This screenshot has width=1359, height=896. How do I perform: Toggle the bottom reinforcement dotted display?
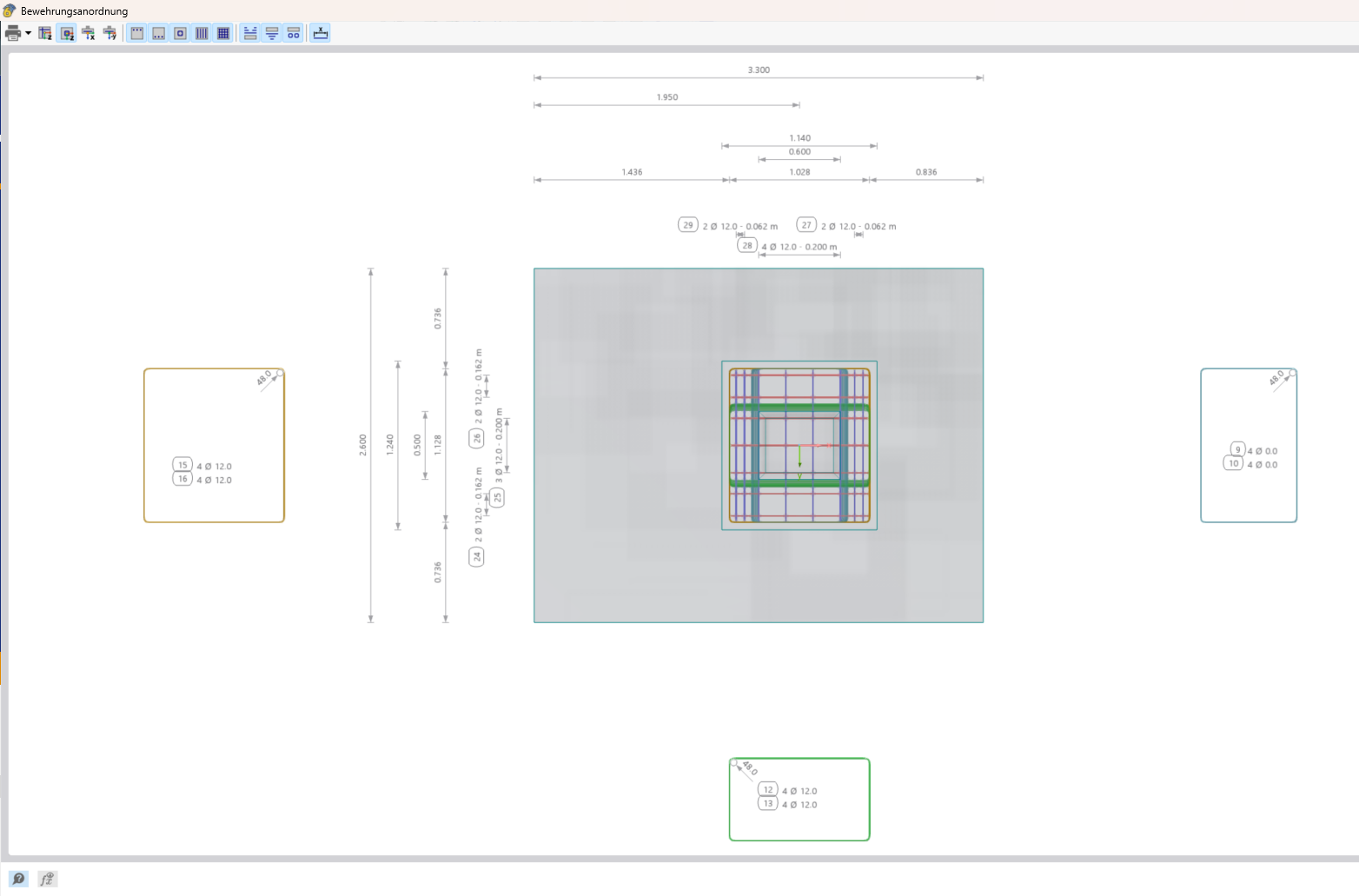pyautogui.click(x=158, y=33)
